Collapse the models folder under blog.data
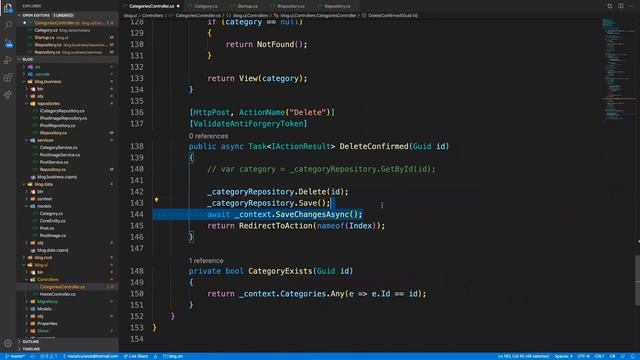Viewport: 640px width, 360px height. tap(67, 206)
